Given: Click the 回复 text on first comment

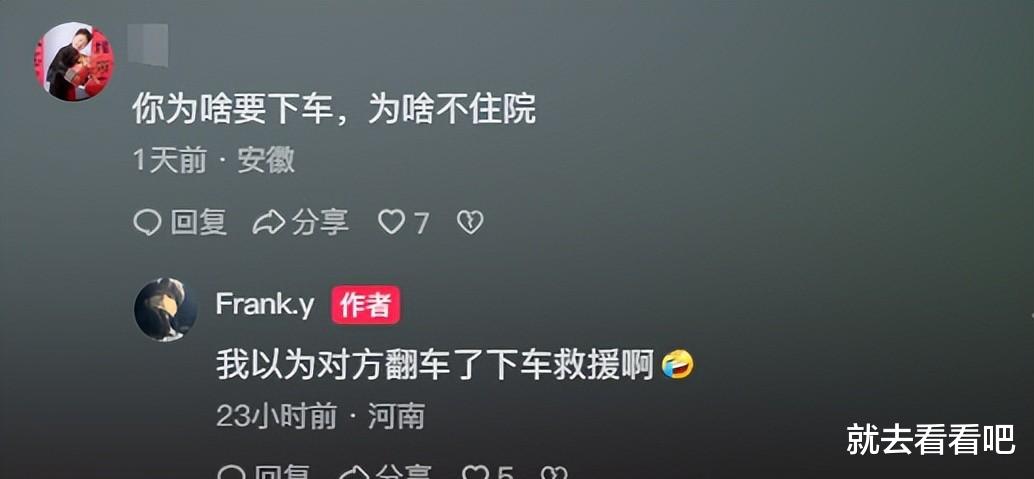Looking at the screenshot, I should click(x=199, y=223).
